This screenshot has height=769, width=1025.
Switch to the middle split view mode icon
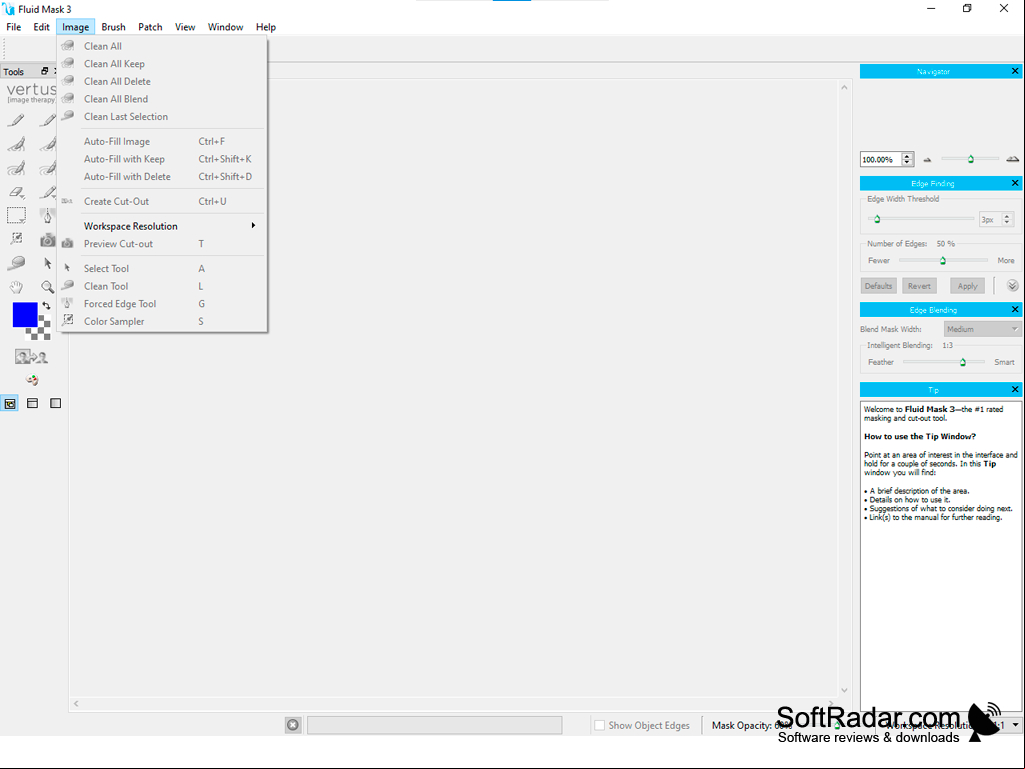click(x=33, y=403)
